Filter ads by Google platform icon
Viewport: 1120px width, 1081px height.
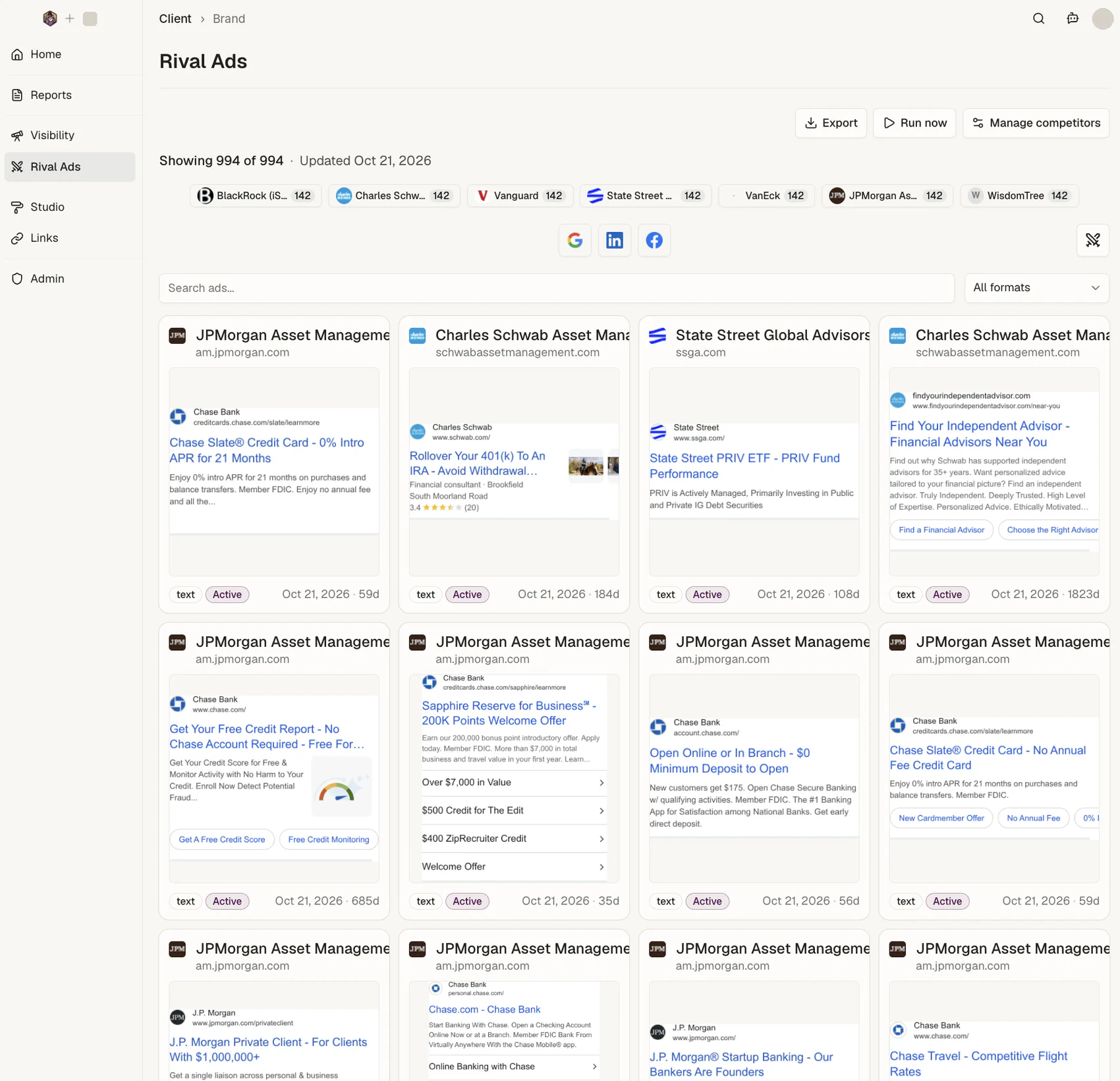[x=575, y=240]
